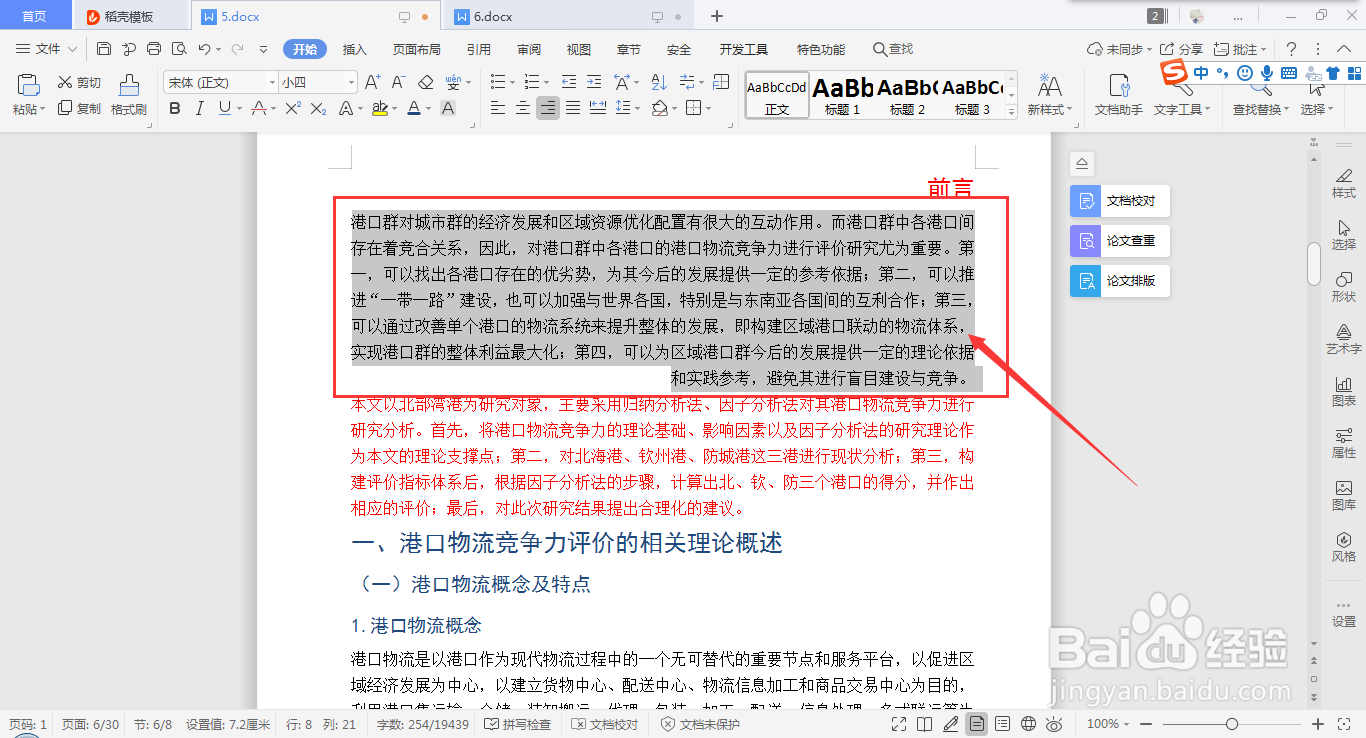Expand the font name dropdown
1366x738 pixels.
coord(272,82)
